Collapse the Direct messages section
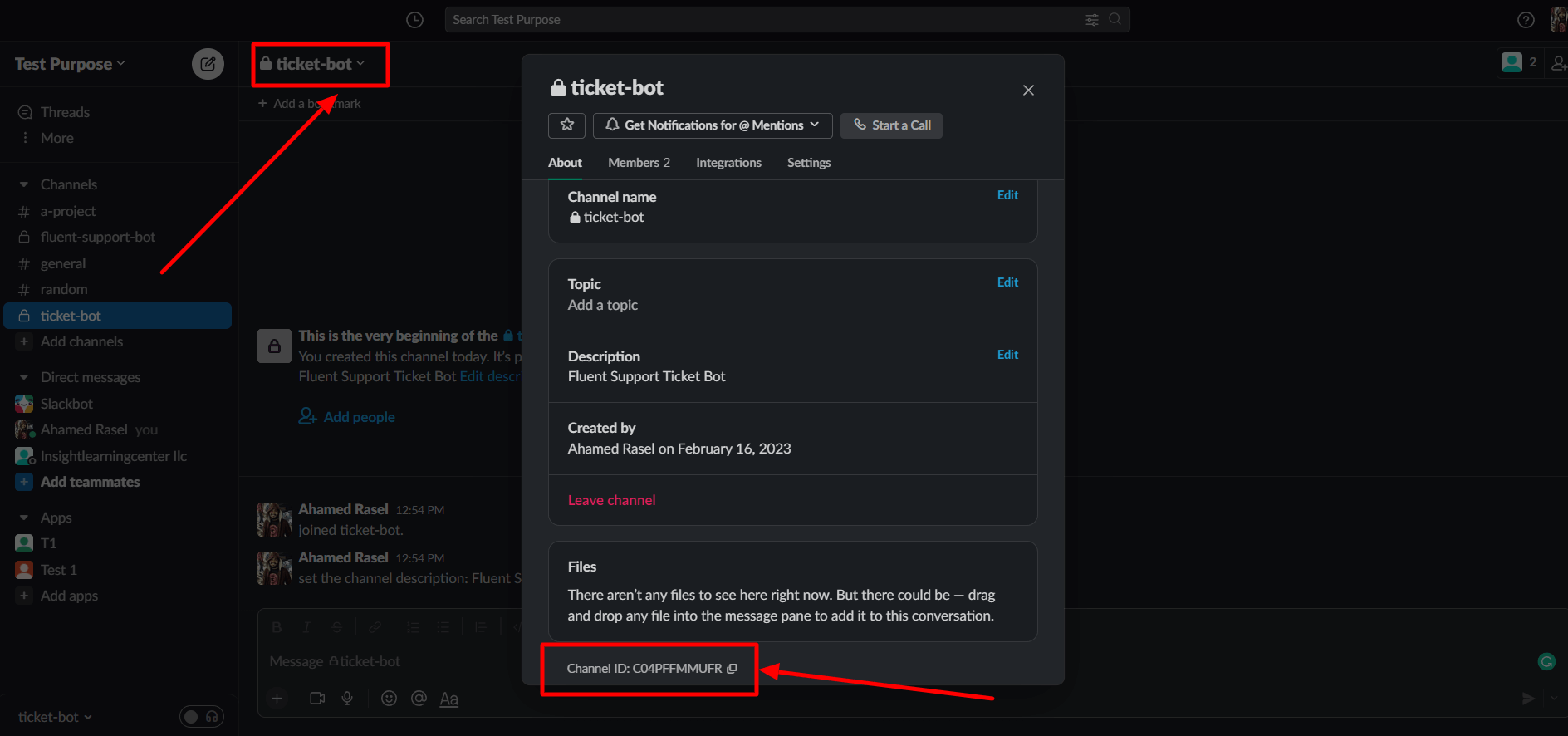 click(23, 377)
